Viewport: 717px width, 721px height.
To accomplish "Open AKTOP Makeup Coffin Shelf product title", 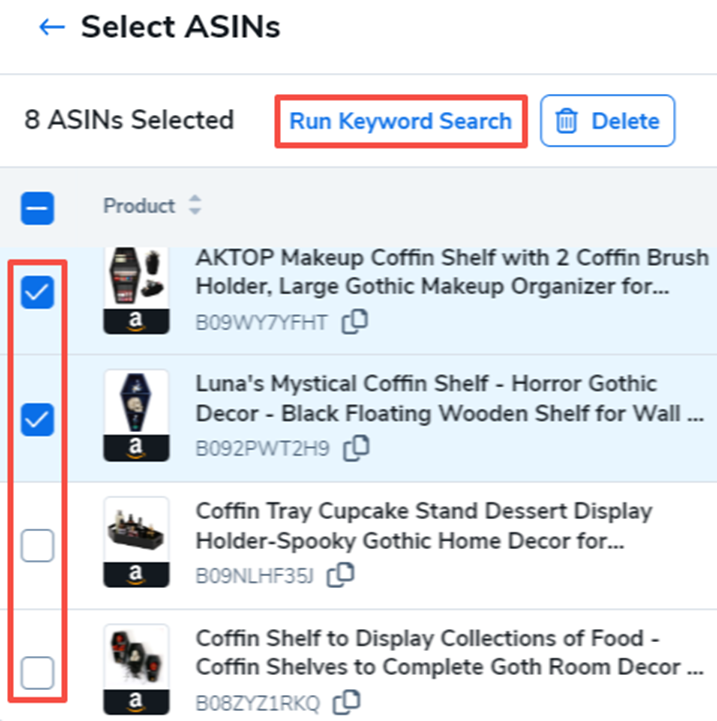I will pos(452,272).
